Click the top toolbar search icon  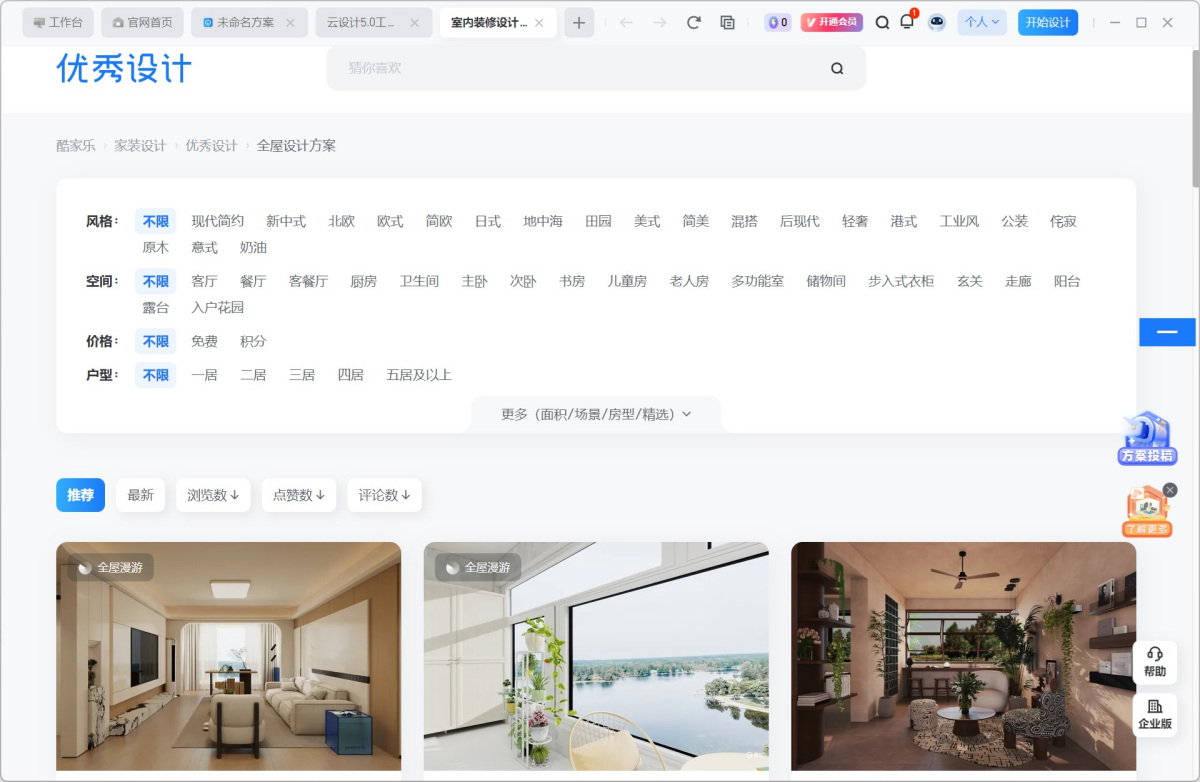point(882,22)
